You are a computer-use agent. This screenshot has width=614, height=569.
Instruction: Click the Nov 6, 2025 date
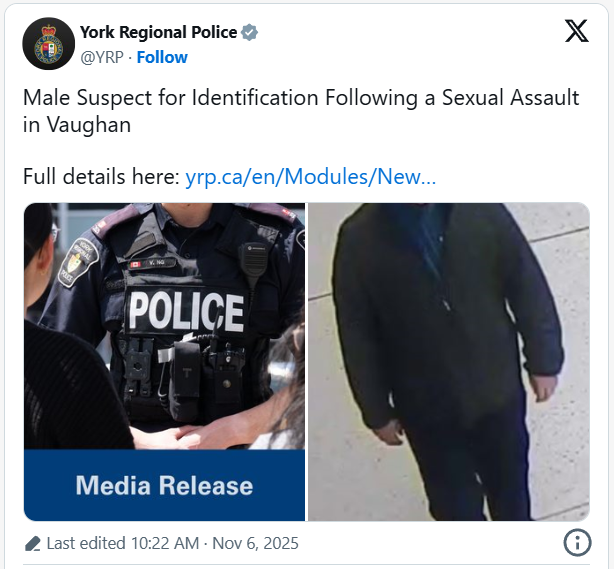[x=255, y=544]
